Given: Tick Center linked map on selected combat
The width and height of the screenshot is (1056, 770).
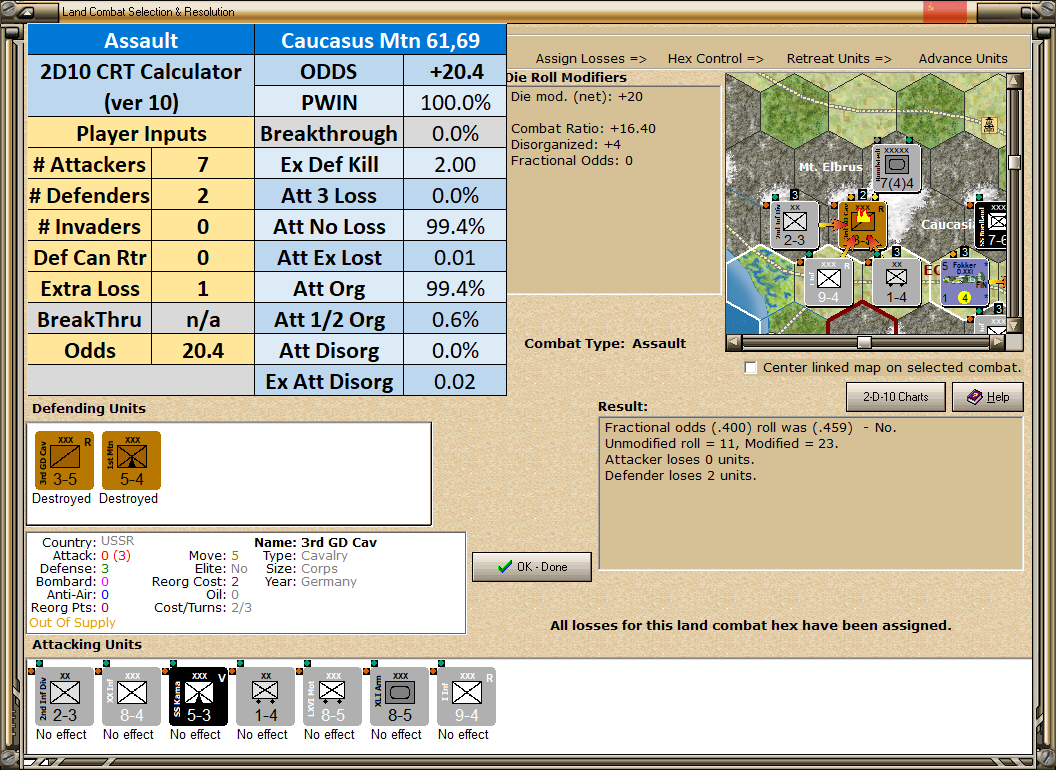Looking at the screenshot, I should [x=751, y=367].
